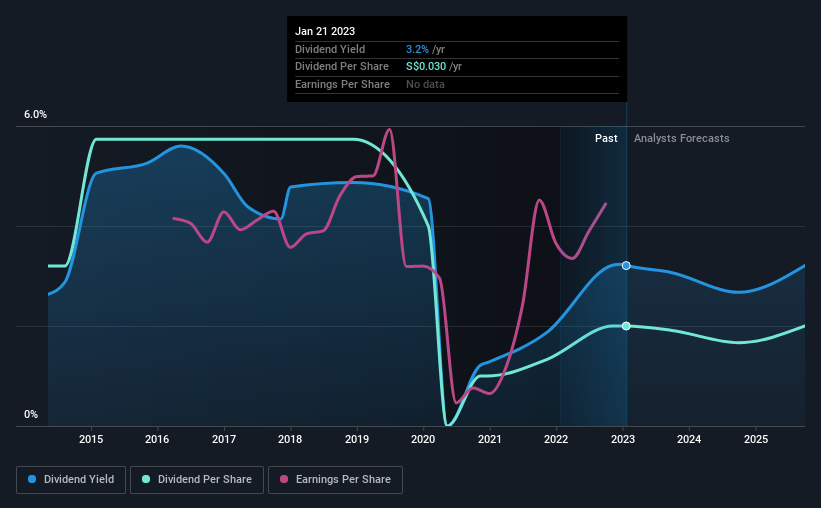Click the 2018 x-axis label
Screen dimensions: 821x508
point(290,439)
